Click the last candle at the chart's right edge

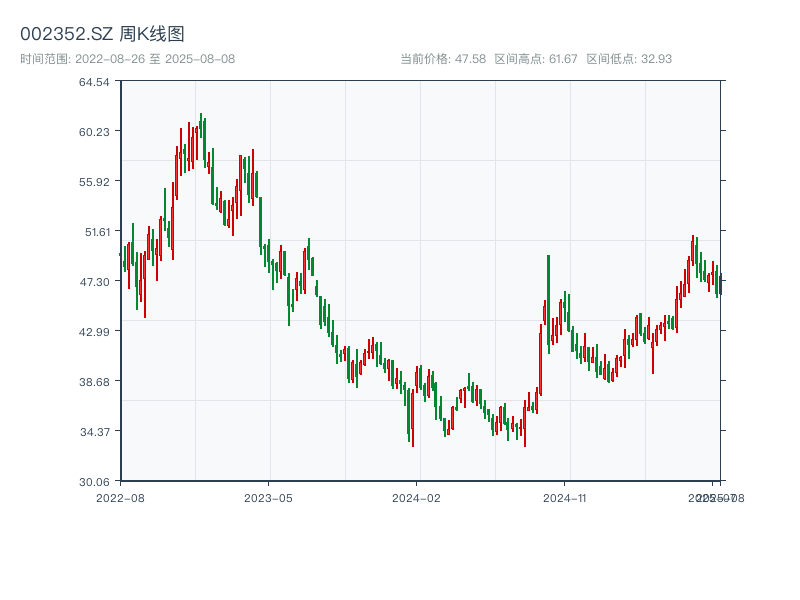point(719,284)
